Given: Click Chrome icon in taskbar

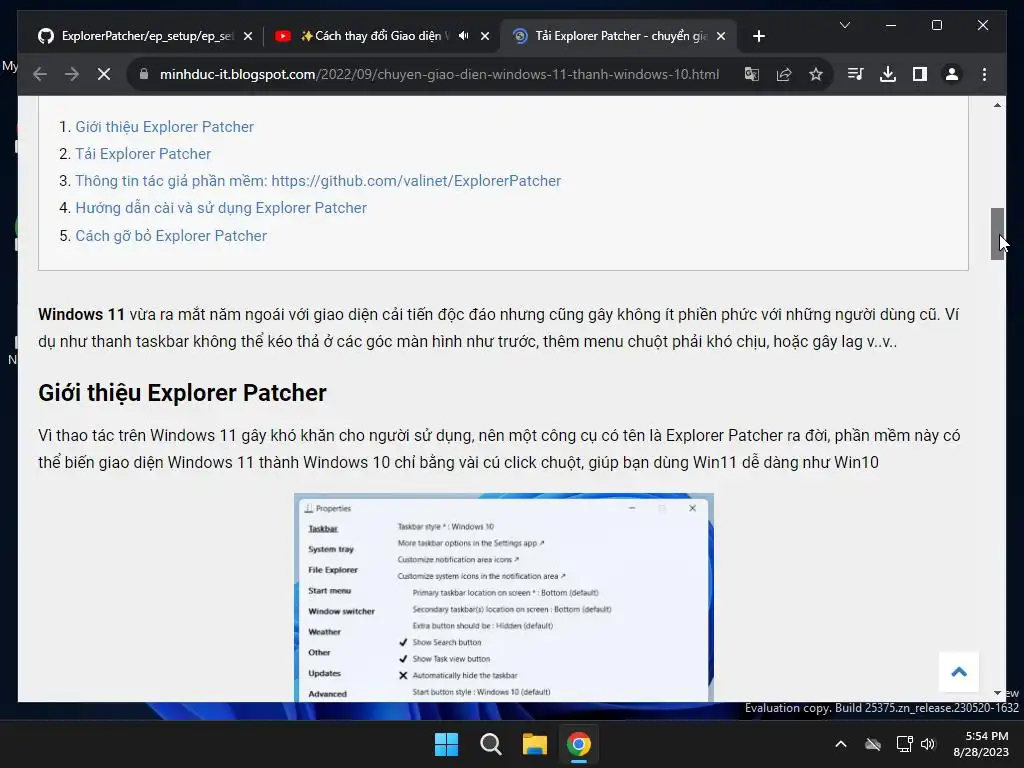Looking at the screenshot, I should (579, 744).
